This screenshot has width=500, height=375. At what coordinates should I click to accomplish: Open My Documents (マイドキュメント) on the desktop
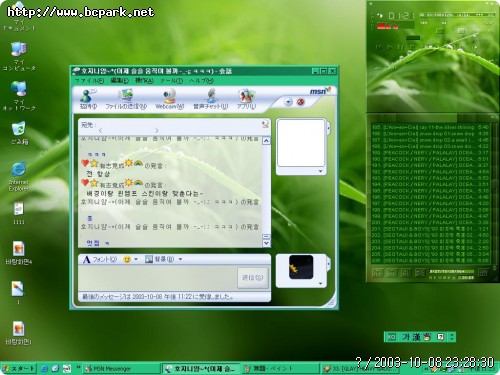[19, 17]
